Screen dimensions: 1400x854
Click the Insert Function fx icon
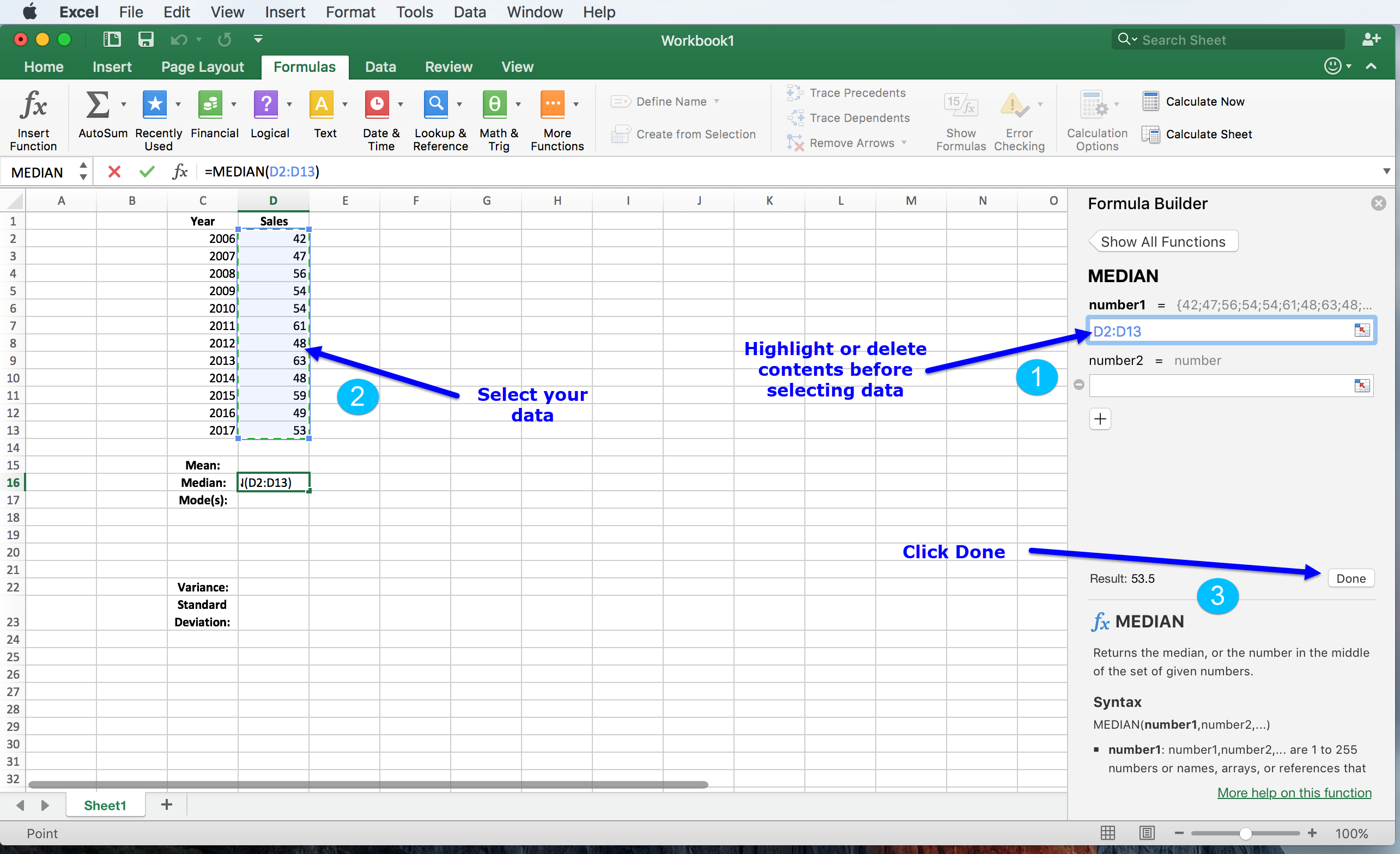[x=33, y=106]
